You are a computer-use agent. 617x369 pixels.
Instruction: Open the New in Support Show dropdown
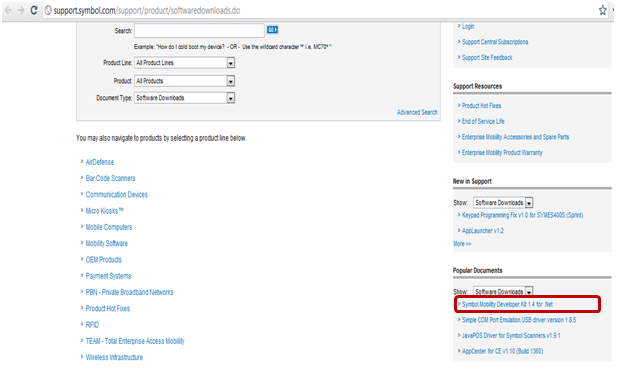pyautogui.click(x=503, y=203)
